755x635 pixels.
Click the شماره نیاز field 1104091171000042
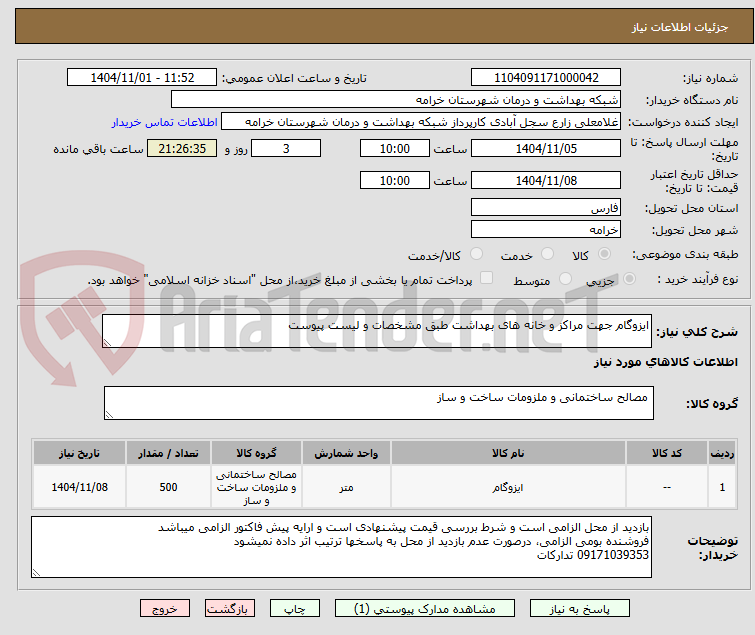pos(546,77)
